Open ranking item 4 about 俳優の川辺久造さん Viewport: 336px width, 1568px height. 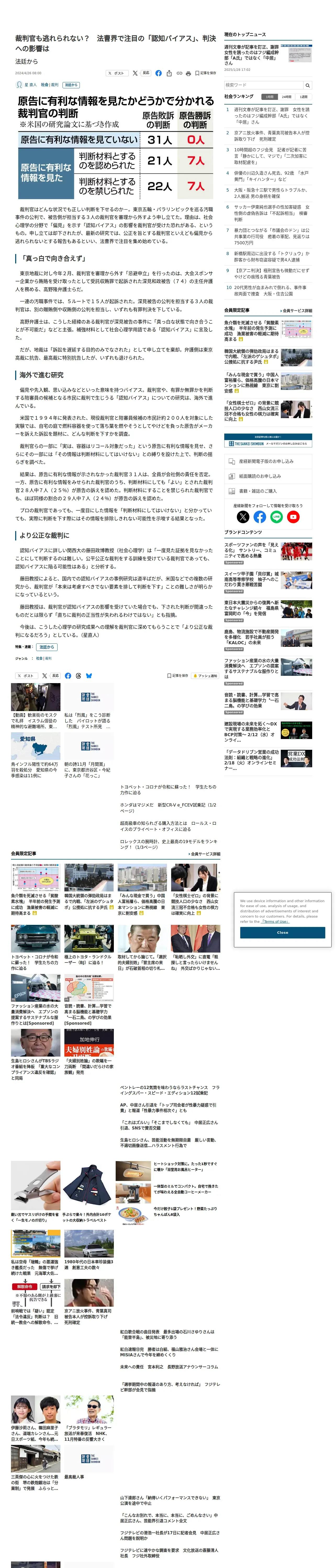271,176
